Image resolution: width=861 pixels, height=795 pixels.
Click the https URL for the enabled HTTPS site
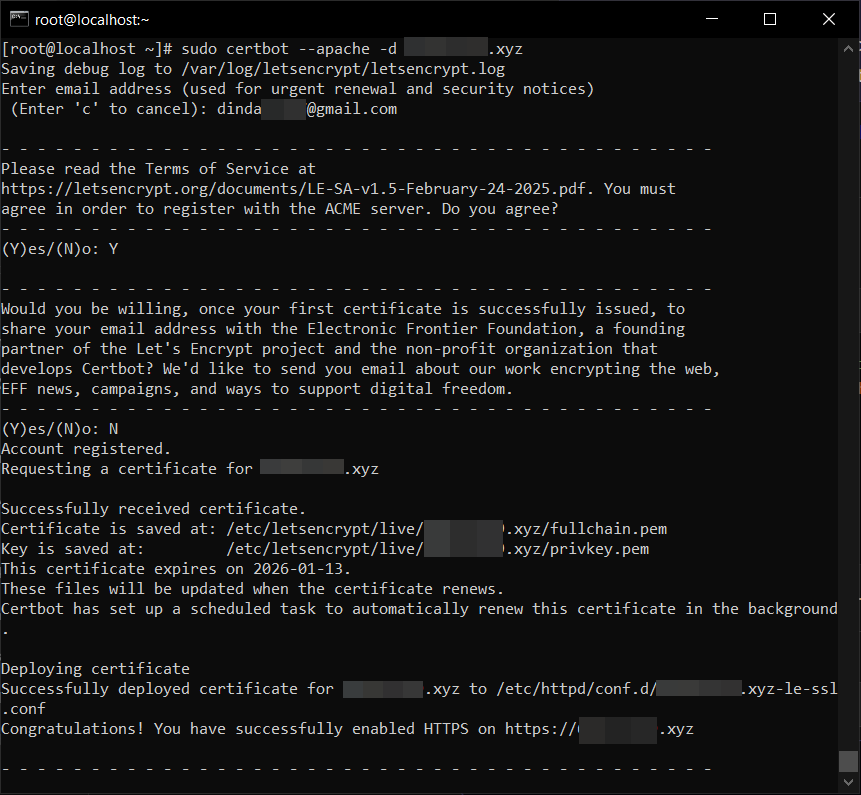(600, 728)
